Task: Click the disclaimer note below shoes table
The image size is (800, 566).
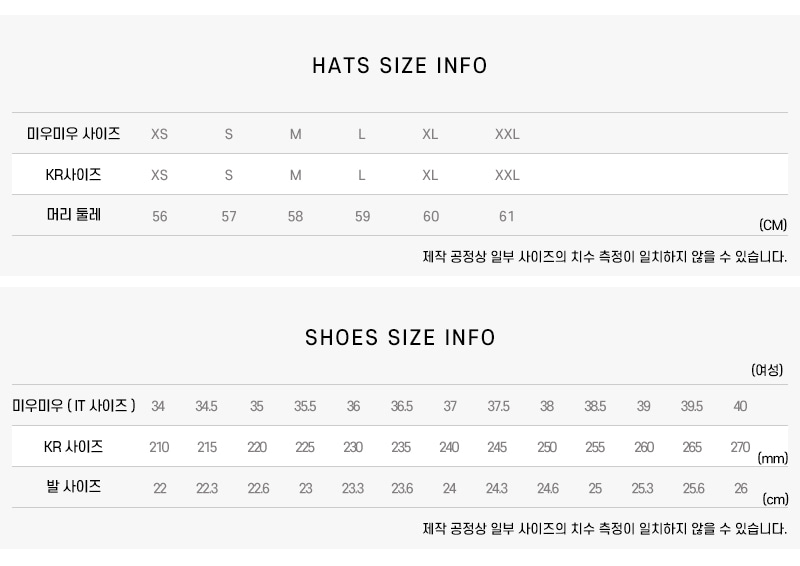Action: click(604, 529)
